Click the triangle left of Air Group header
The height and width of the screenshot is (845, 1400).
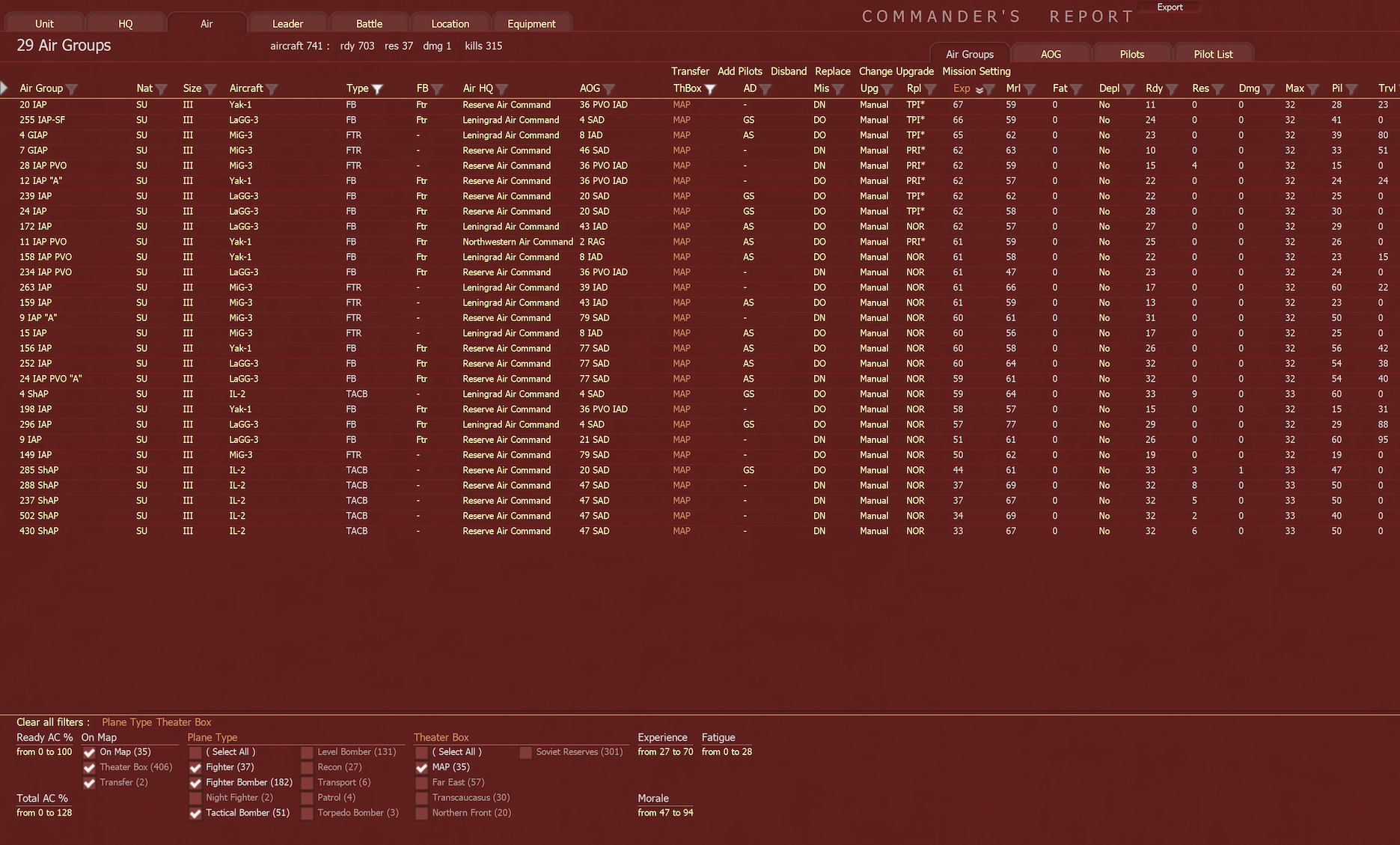4,88
